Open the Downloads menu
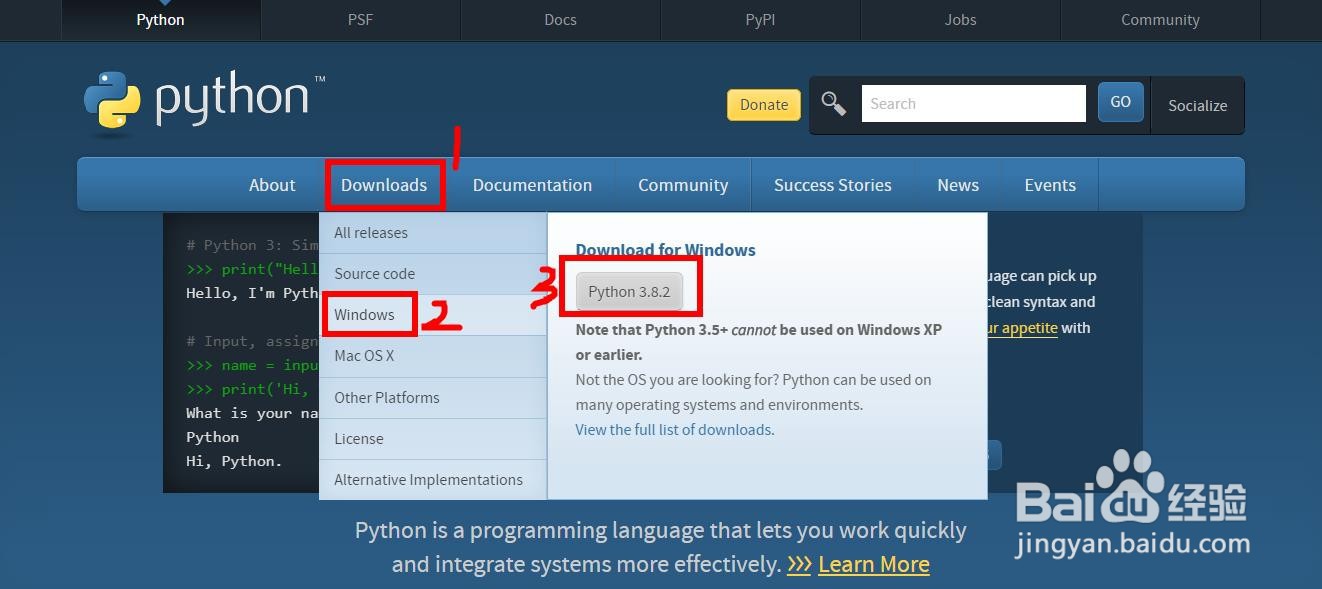Image resolution: width=1322 pixels, height=589 pixels. pos(385,184)
